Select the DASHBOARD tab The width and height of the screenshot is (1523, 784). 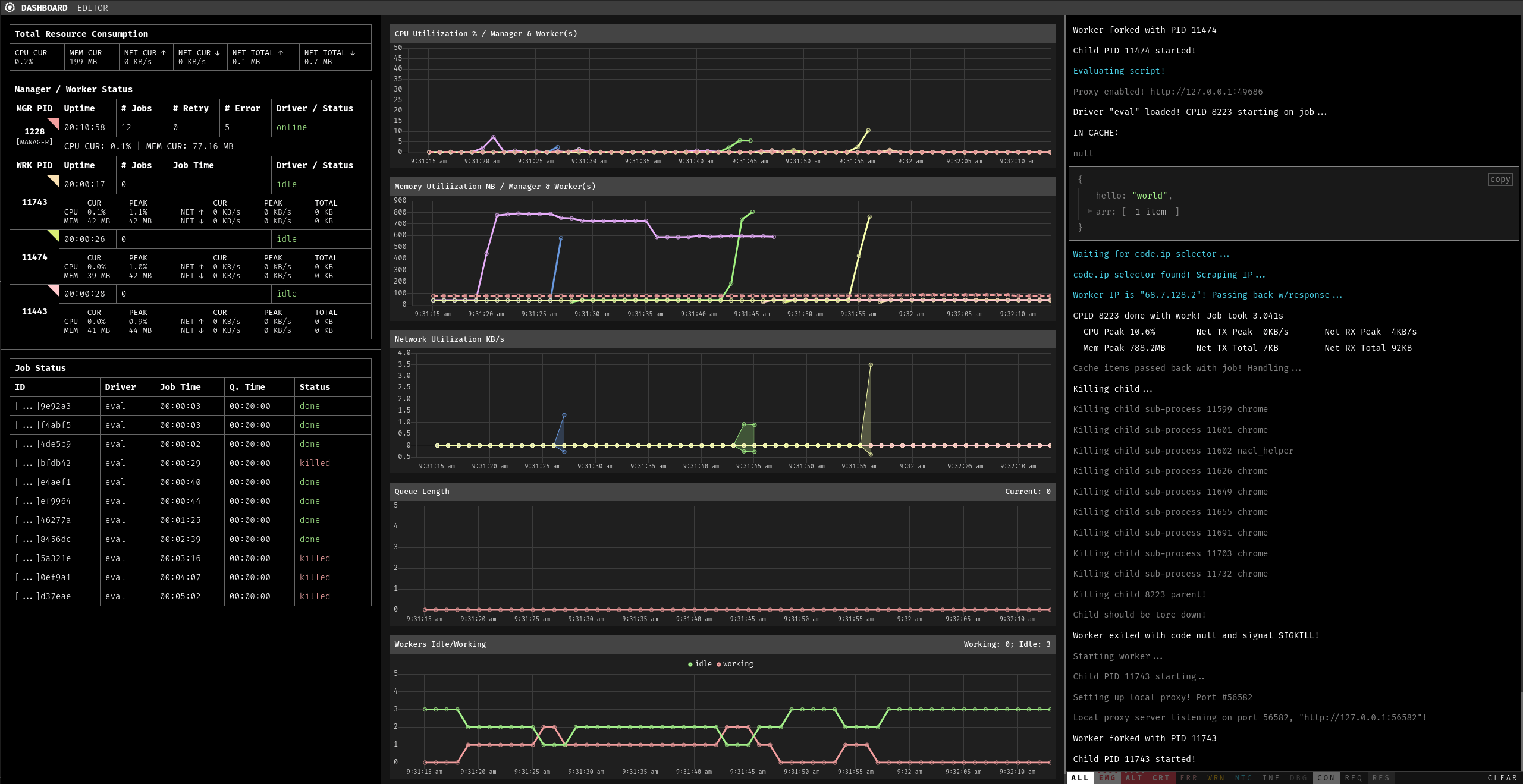tap(44, 8)
